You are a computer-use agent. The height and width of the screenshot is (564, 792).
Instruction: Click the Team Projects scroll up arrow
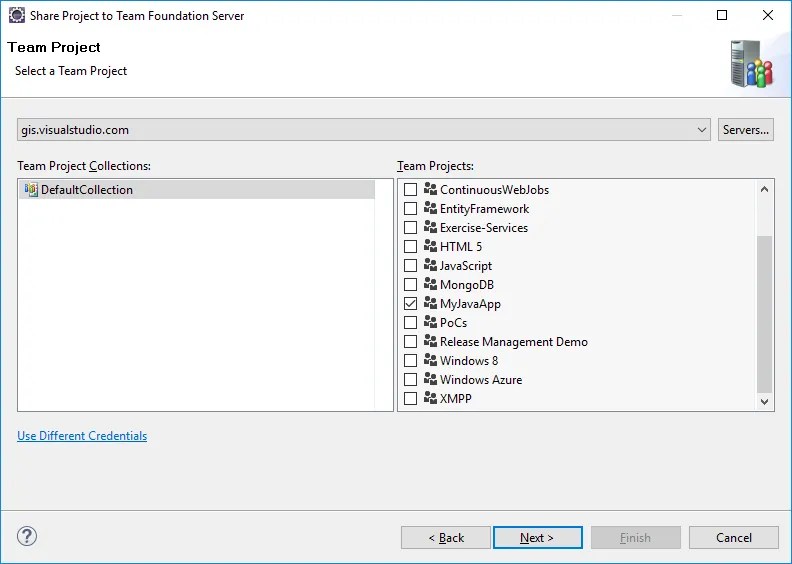764,189
